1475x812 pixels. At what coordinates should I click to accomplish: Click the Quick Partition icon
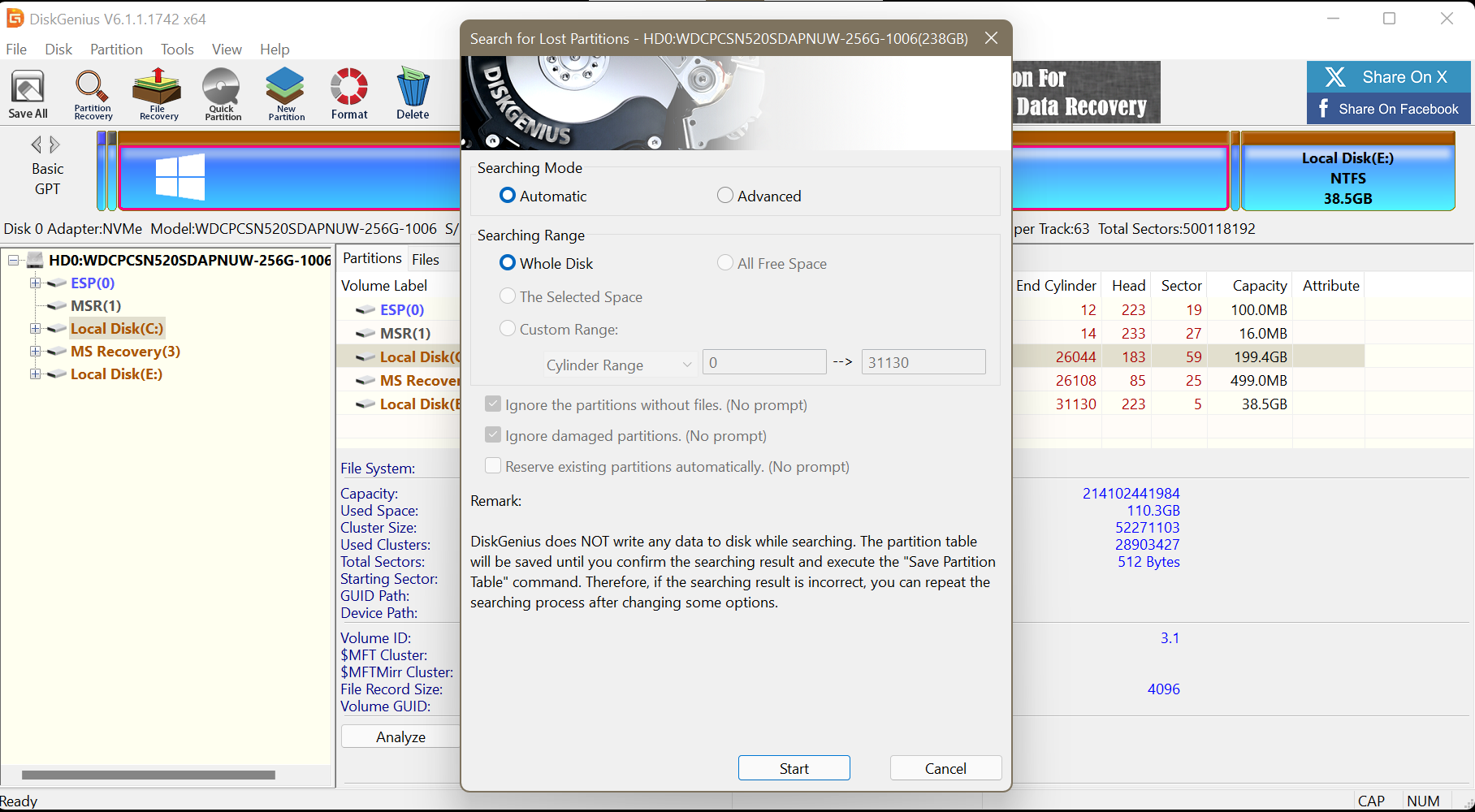click(x=223, y=94)
